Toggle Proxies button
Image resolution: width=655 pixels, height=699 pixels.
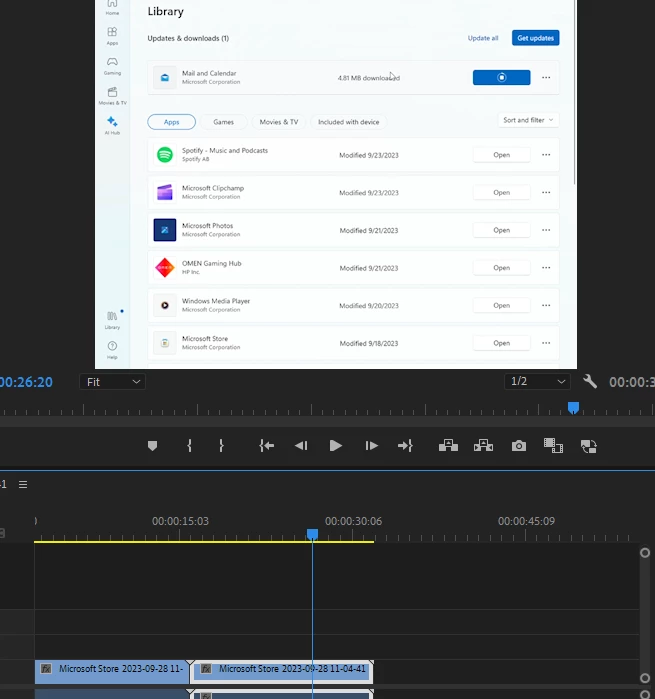pos(589,446)
